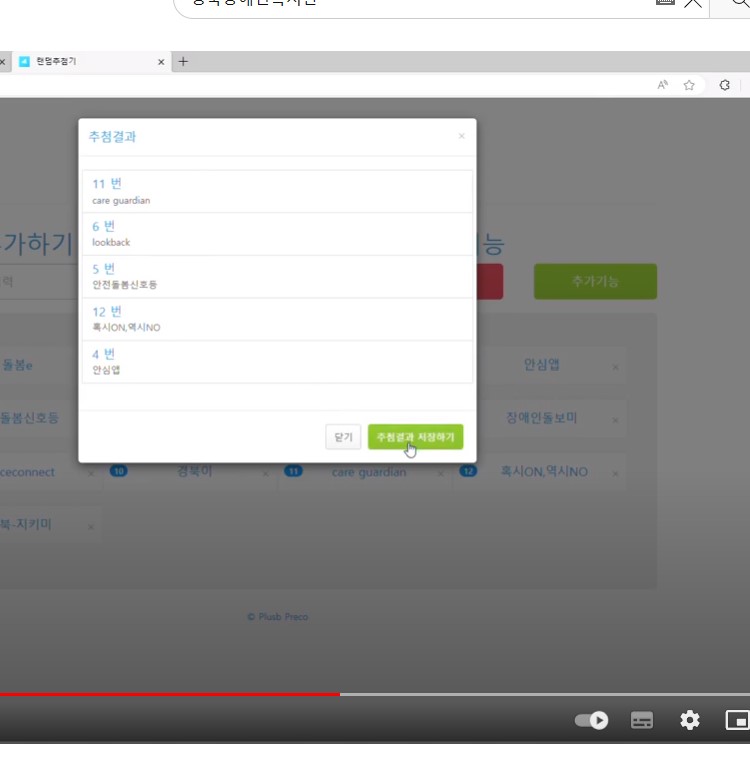
Task: Clear the search box with X icon
Action: coord(693,3)
